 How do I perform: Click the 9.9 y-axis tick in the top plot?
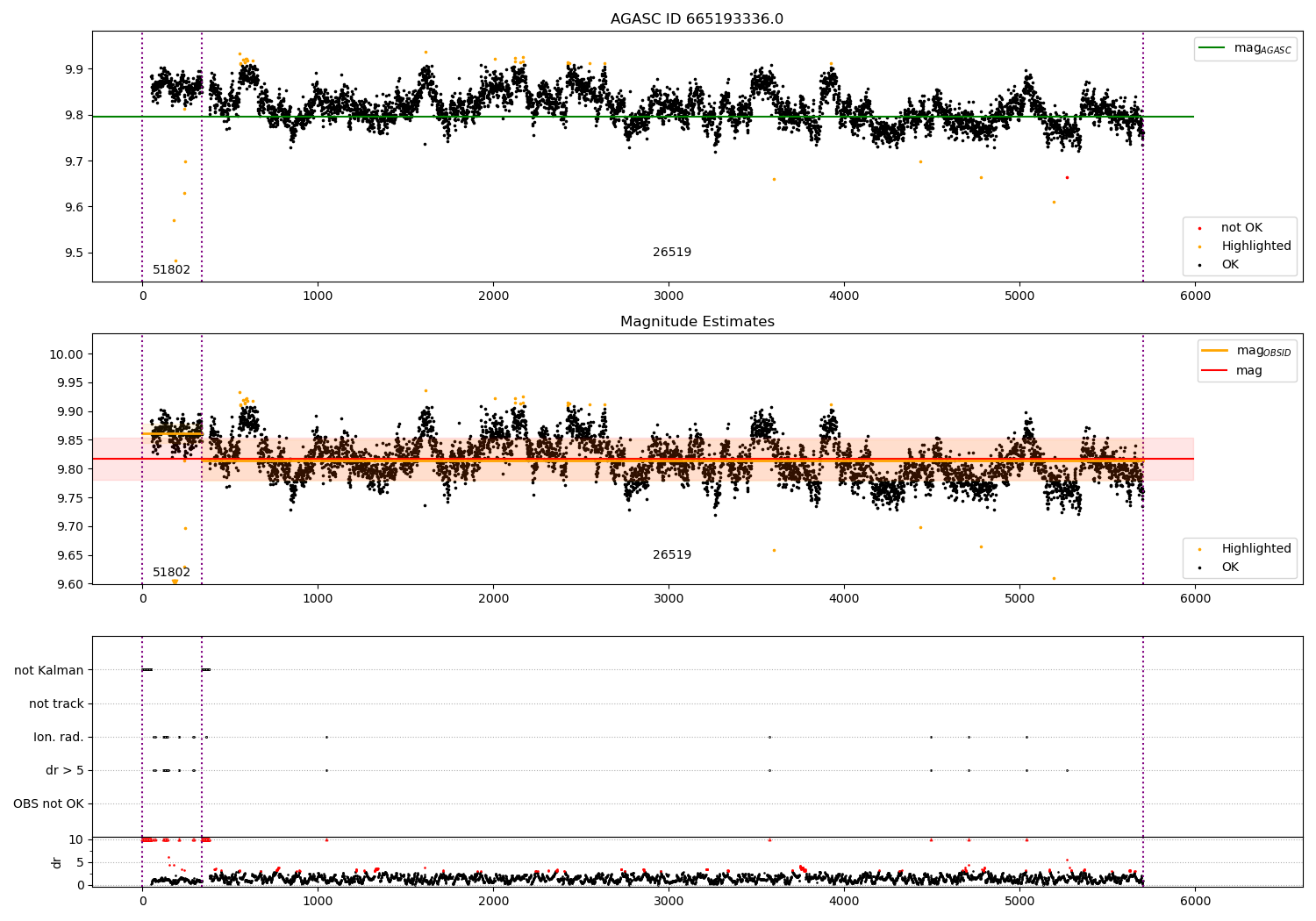coord(73,69)
